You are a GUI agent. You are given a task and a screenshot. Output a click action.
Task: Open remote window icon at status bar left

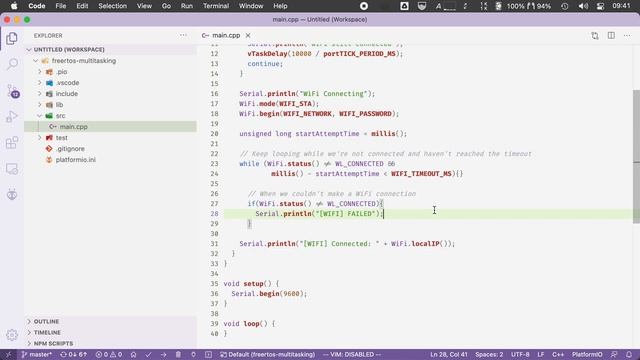coord(8,354)
